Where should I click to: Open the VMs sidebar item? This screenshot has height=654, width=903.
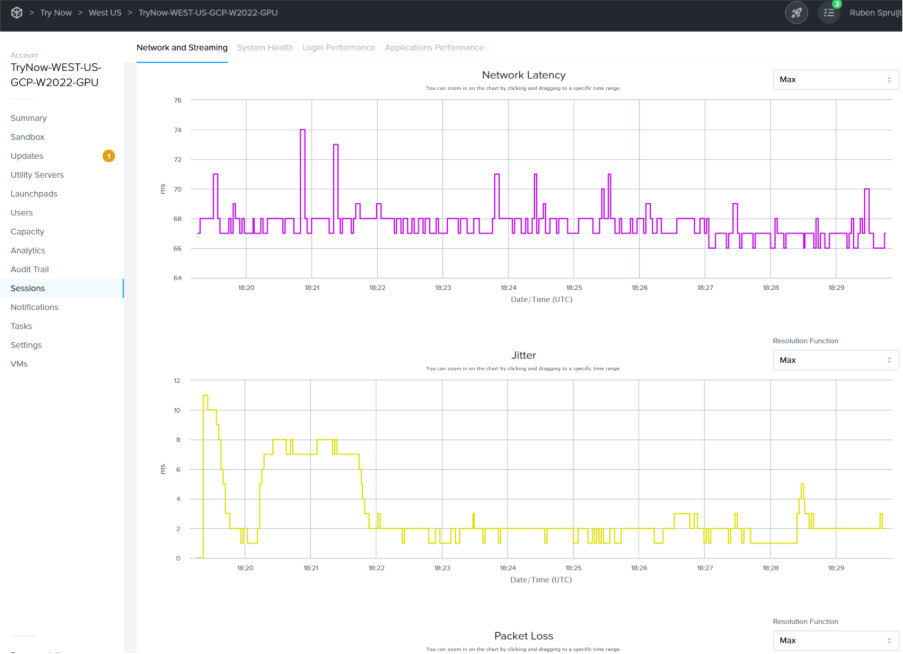[19, 364]
